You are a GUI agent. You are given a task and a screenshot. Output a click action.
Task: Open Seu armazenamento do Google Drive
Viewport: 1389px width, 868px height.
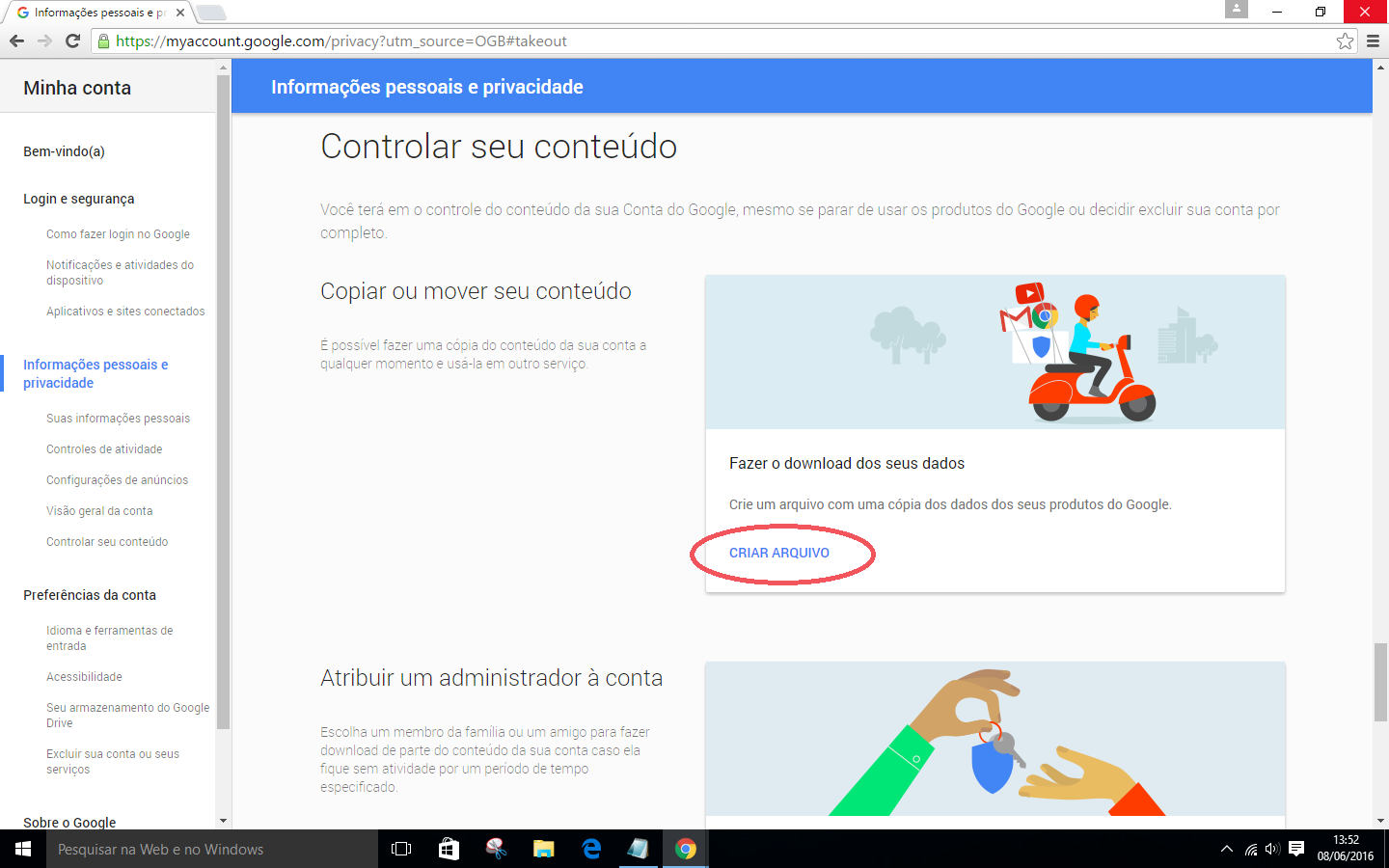(x=127, y=716)
